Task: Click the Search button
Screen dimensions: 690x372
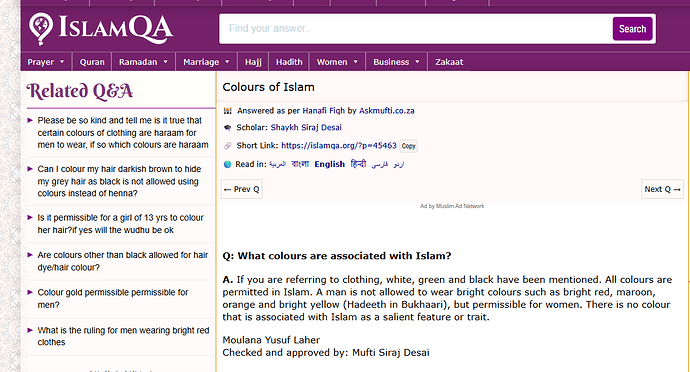Action: pos(632,29)
